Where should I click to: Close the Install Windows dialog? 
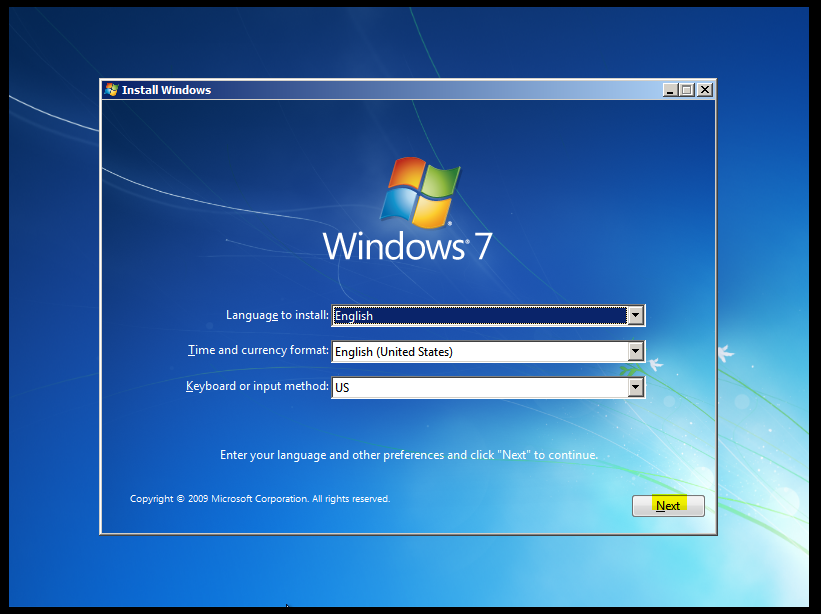pos(705,90)
